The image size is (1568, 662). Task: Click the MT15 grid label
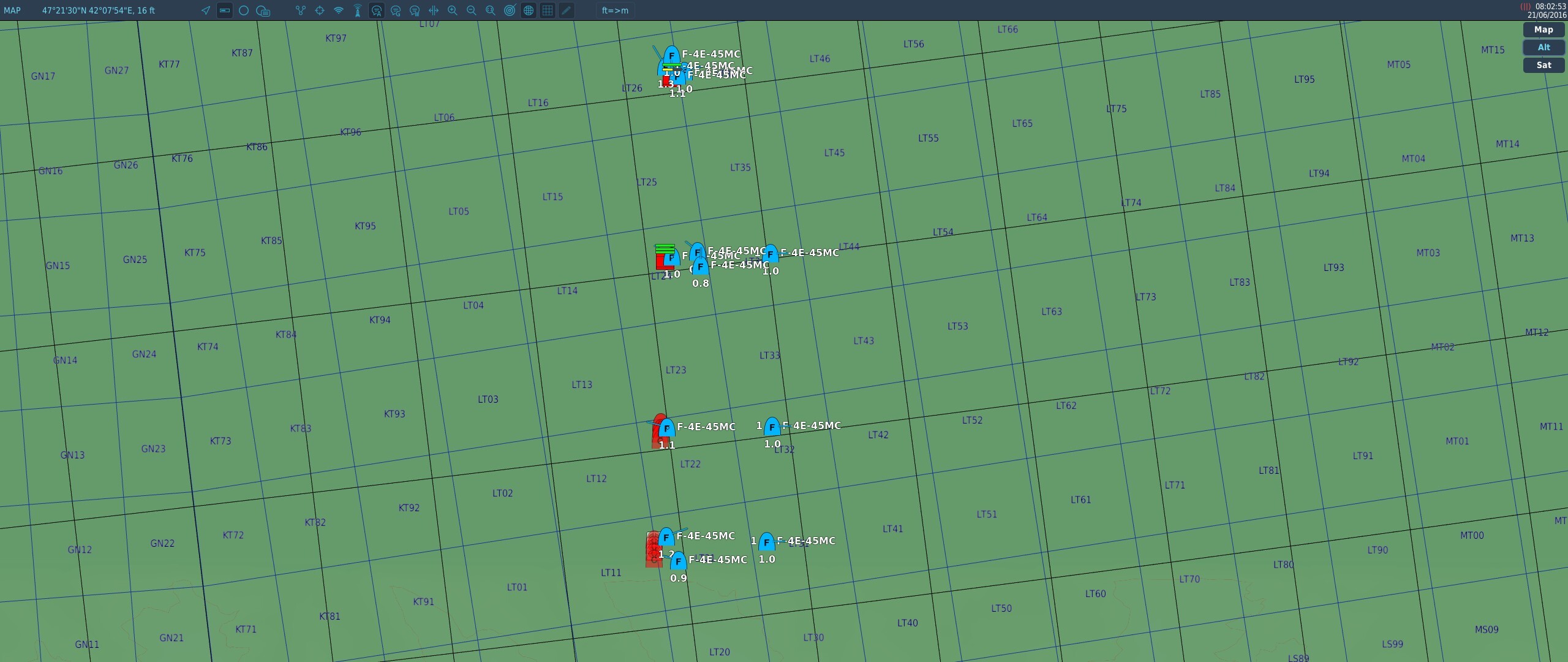point(1493,50)
